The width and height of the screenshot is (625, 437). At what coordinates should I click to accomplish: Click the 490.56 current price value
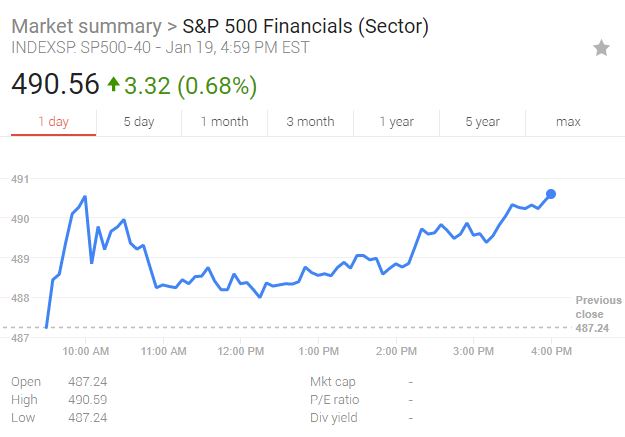tap(55, 85)
